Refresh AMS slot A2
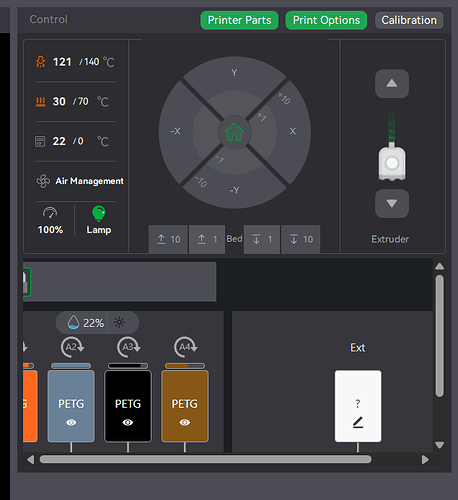The width and height of the screenshot is (458, 500). tap(71, 347)
